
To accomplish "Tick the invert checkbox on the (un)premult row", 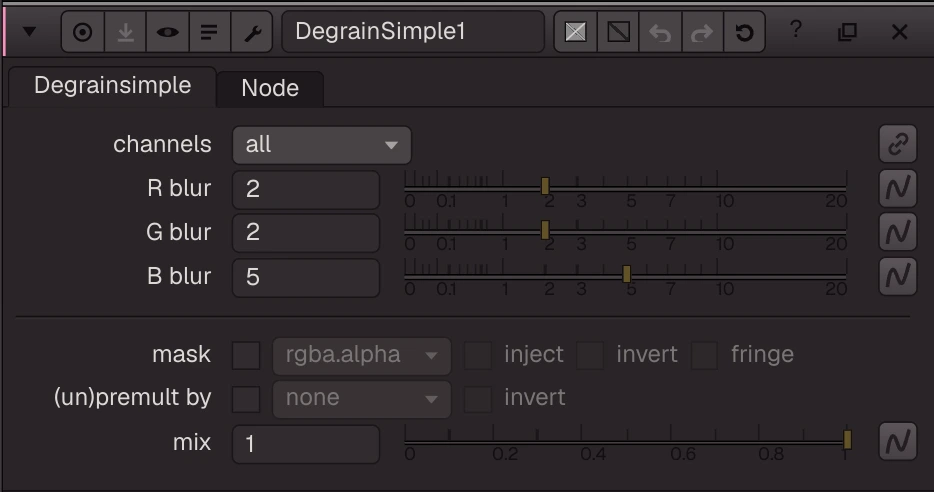I will [478, 399].
